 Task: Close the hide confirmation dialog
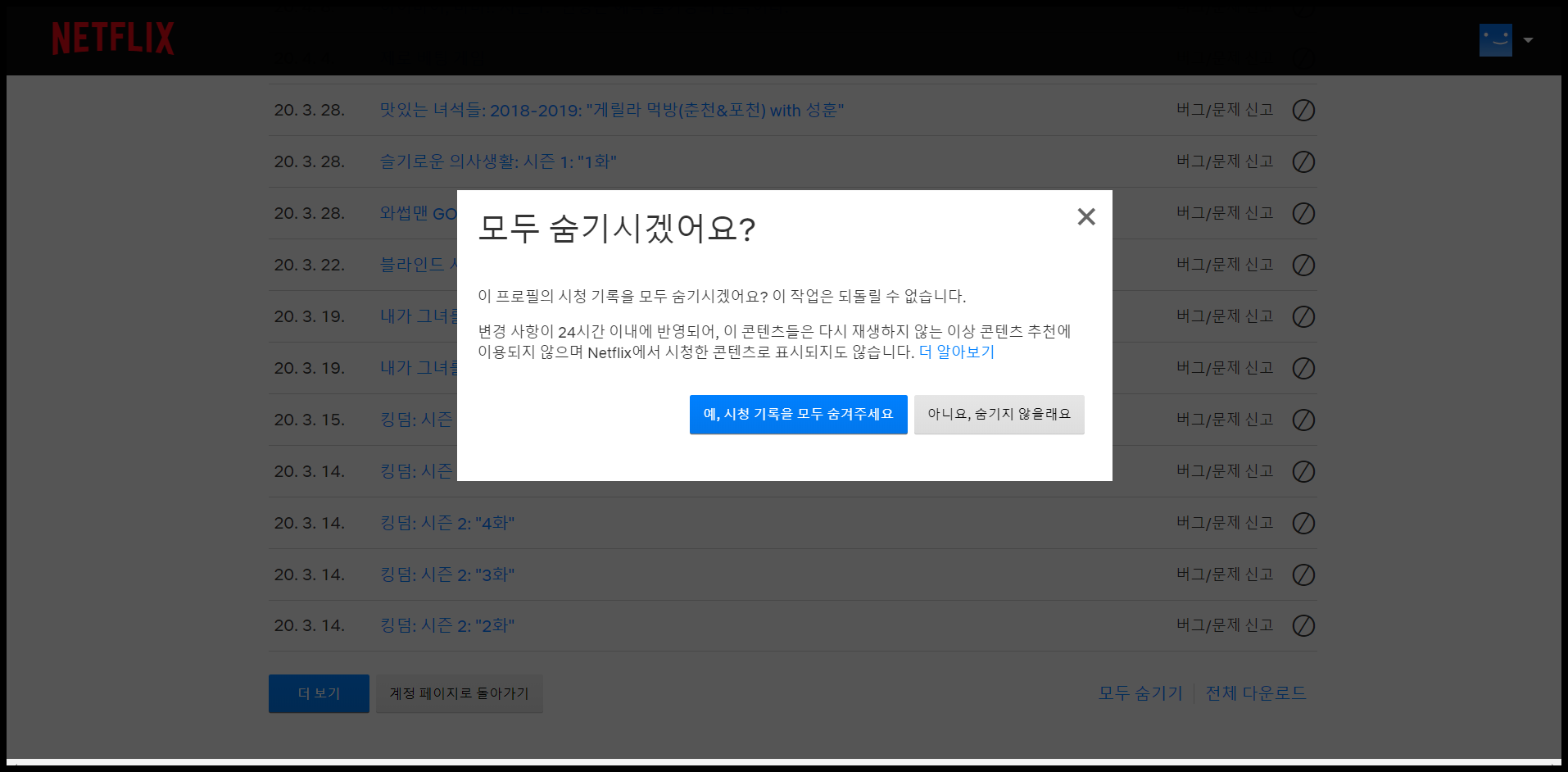(x=1086, y=216)
